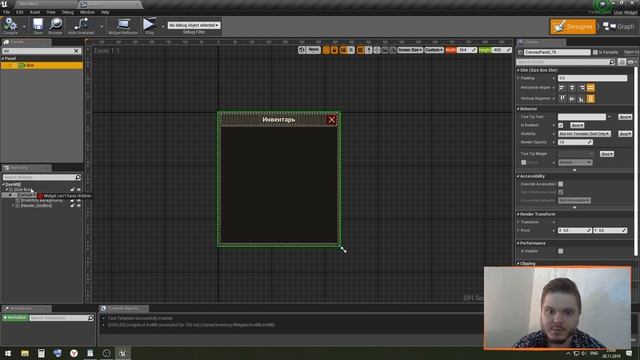Open the Bind dropdown for Tool Tip Text
Screen dimensions: 640x360
(x=625, y=117)
